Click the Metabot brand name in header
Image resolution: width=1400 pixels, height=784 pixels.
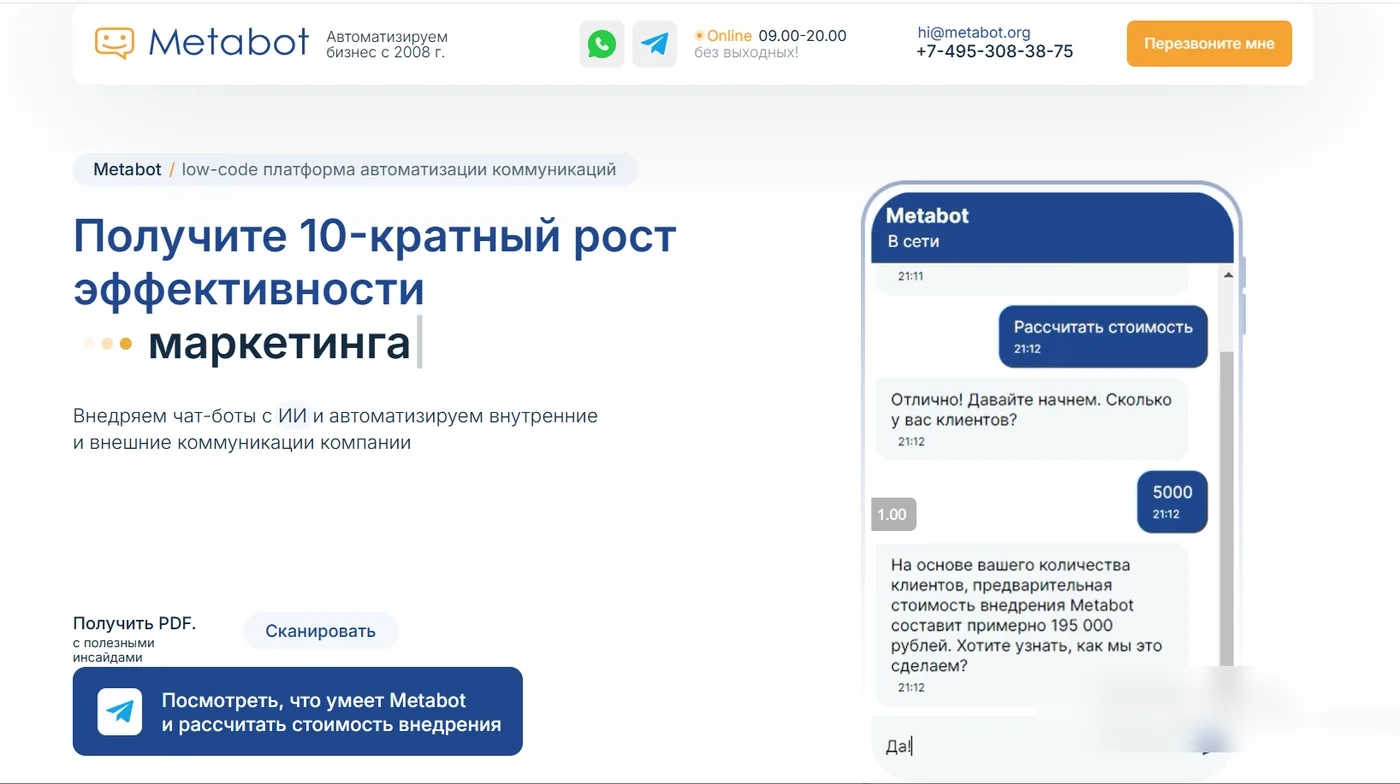229,42
